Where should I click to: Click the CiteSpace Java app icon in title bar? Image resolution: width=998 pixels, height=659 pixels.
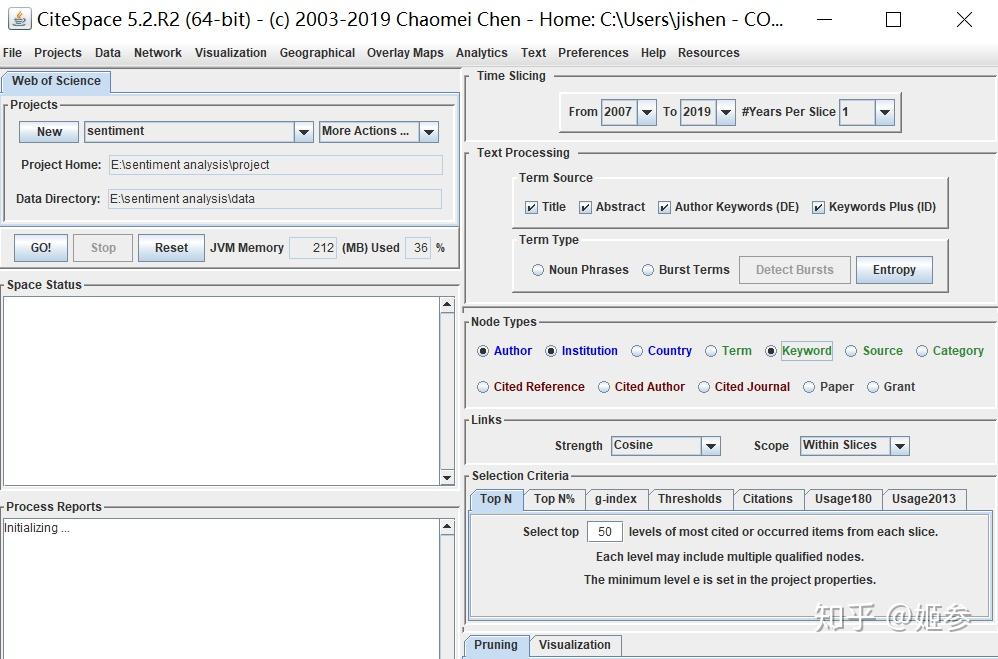click(x=19, y=19)
